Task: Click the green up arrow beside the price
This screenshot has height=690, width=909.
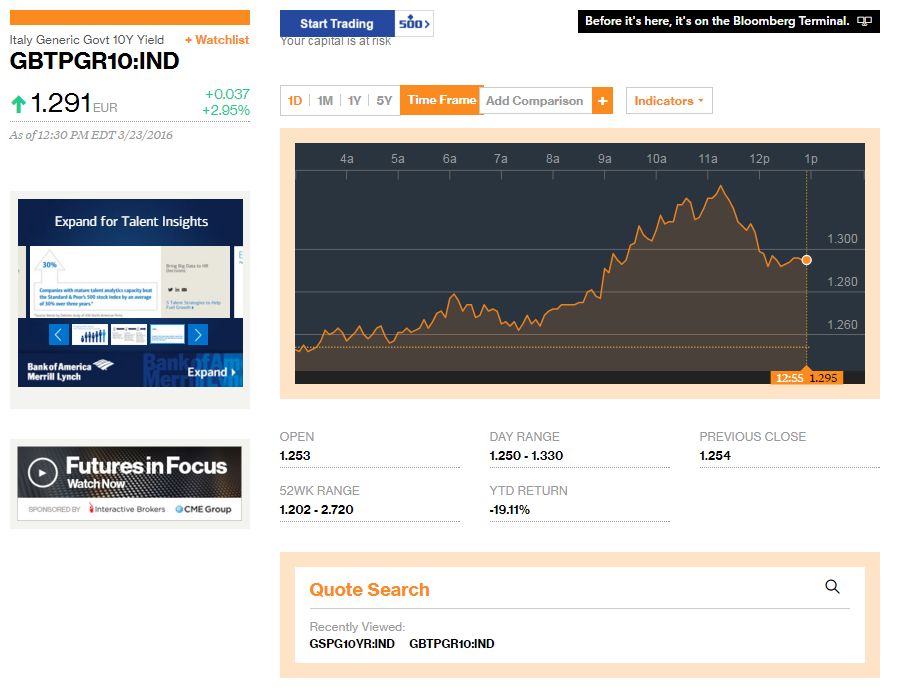Action: pos(19,104)
